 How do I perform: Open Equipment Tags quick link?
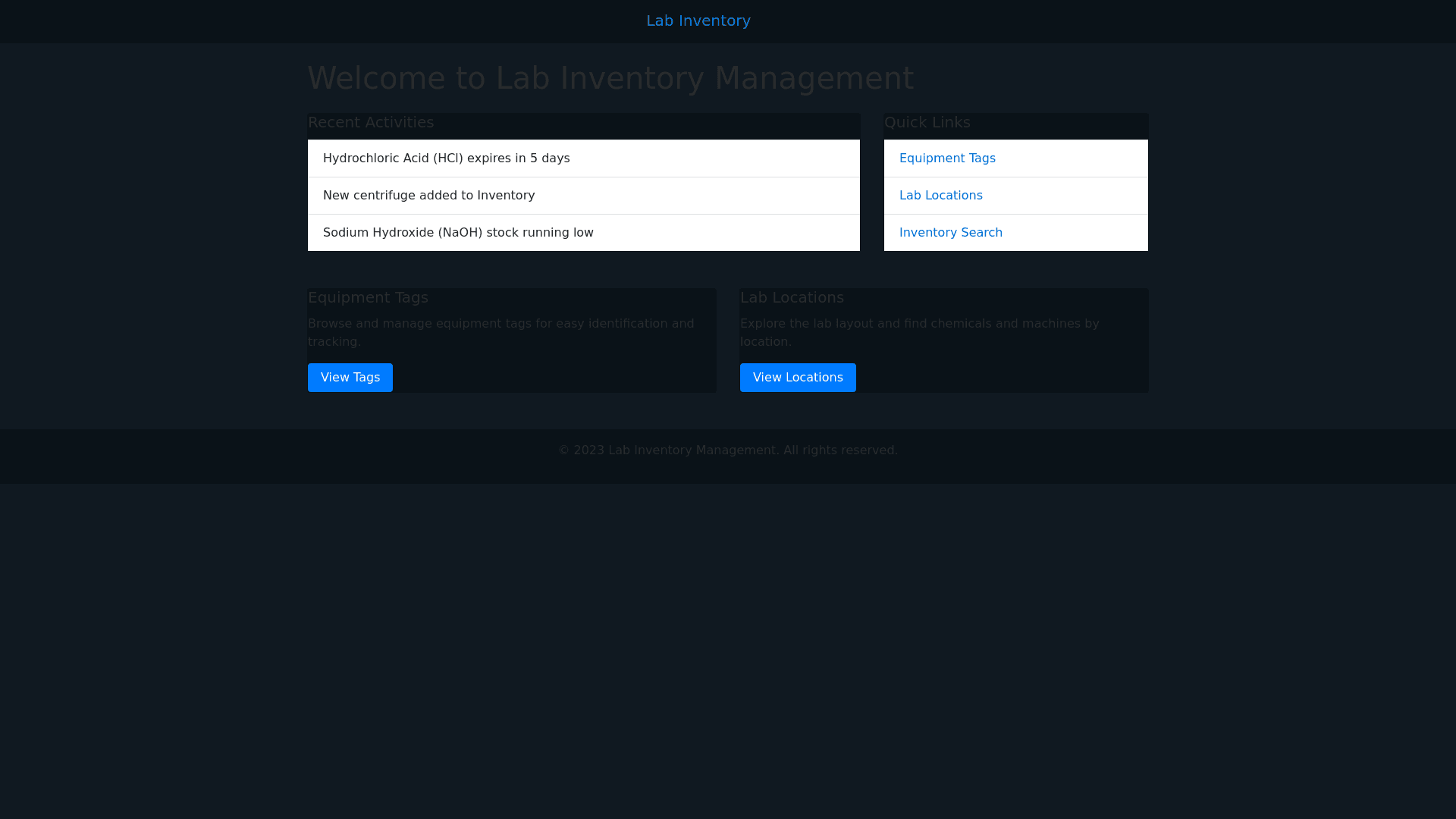(946, 158)
